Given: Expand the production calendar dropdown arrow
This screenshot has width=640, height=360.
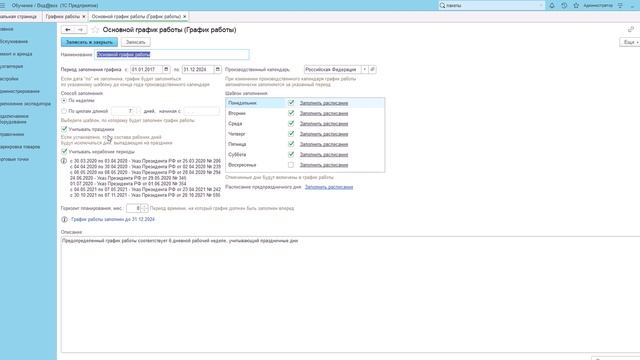Looking at the screenshot, I should pyautogui.click(x=364, y=69).
